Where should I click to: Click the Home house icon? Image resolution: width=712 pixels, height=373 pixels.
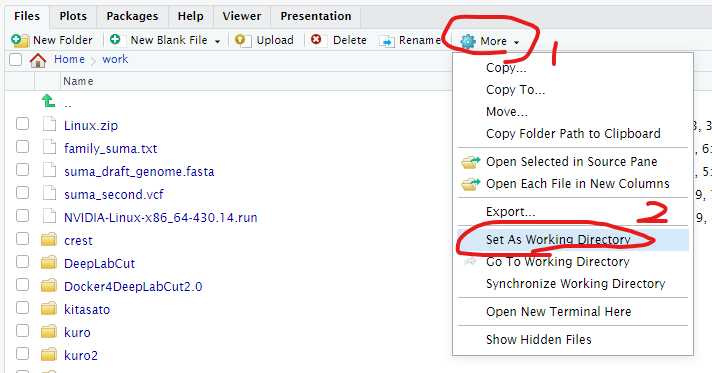pos(38,60)
